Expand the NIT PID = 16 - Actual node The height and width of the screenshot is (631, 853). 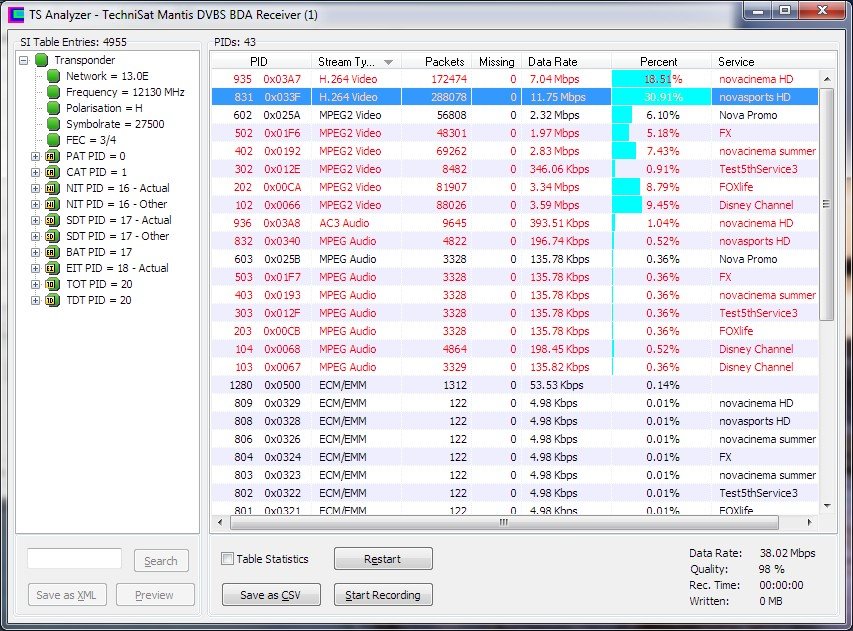click(x=36, y=188)
